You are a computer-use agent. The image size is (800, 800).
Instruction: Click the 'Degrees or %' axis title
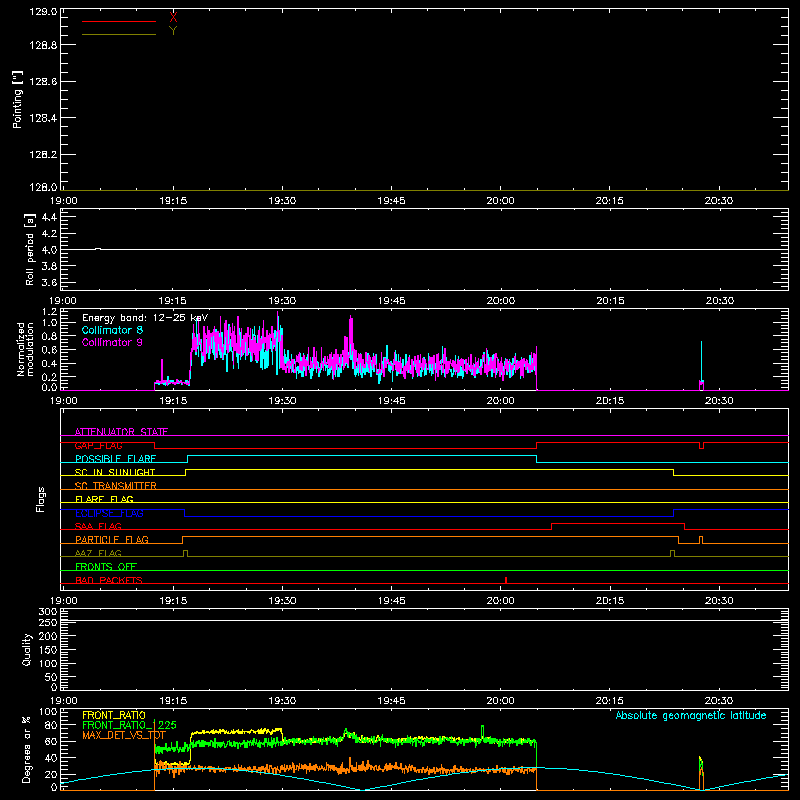pyautogui.click(x=27, y=749)
